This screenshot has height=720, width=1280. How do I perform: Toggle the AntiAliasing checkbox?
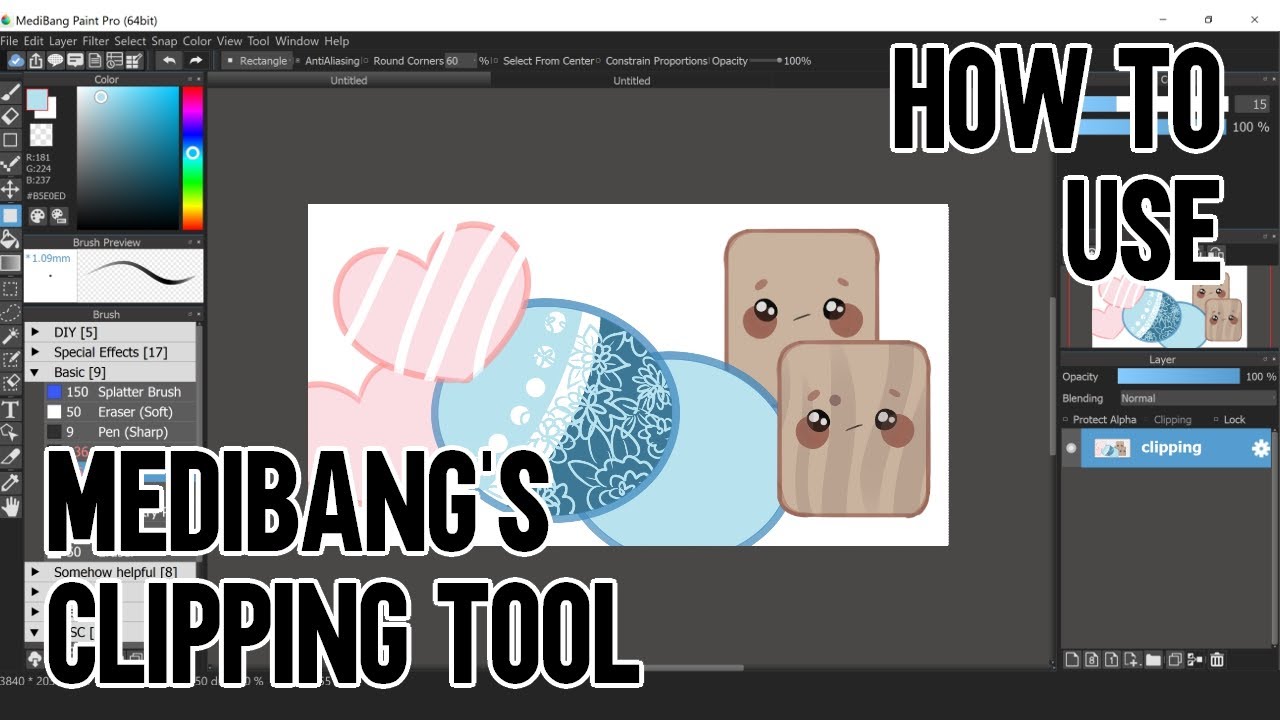297,61
